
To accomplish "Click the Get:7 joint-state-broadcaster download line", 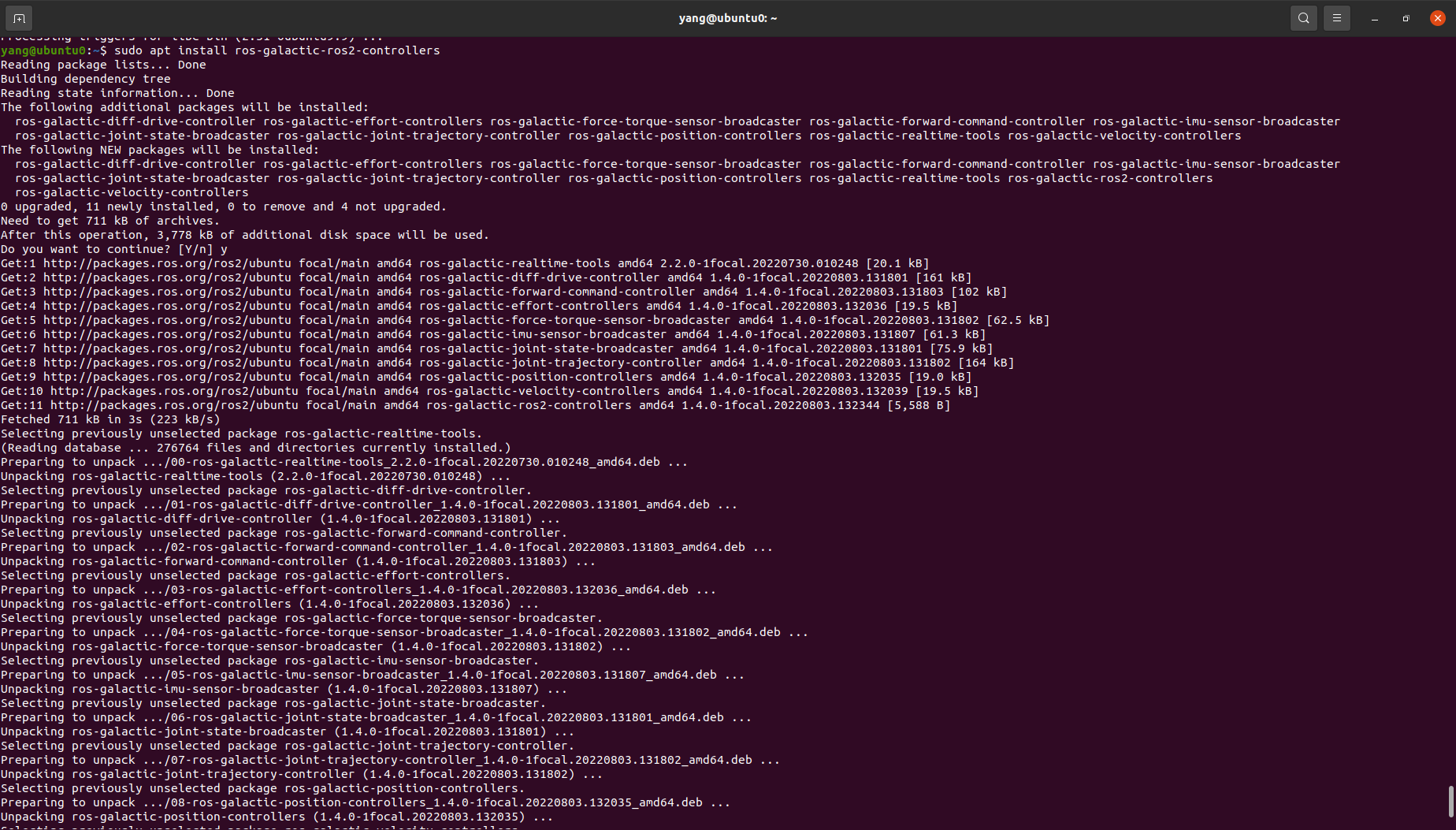I will tap(497, 348).
